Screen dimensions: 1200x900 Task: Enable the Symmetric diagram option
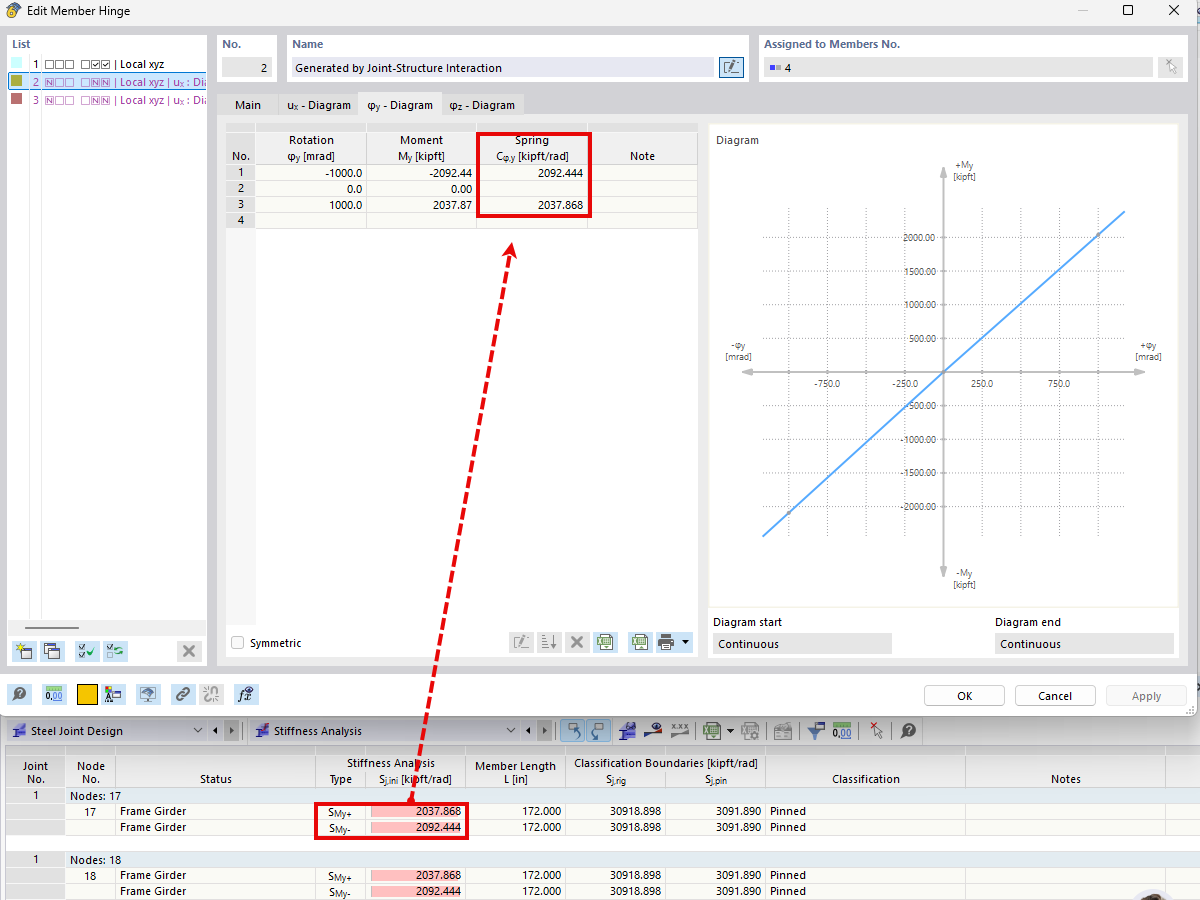(x=238, y=643)
